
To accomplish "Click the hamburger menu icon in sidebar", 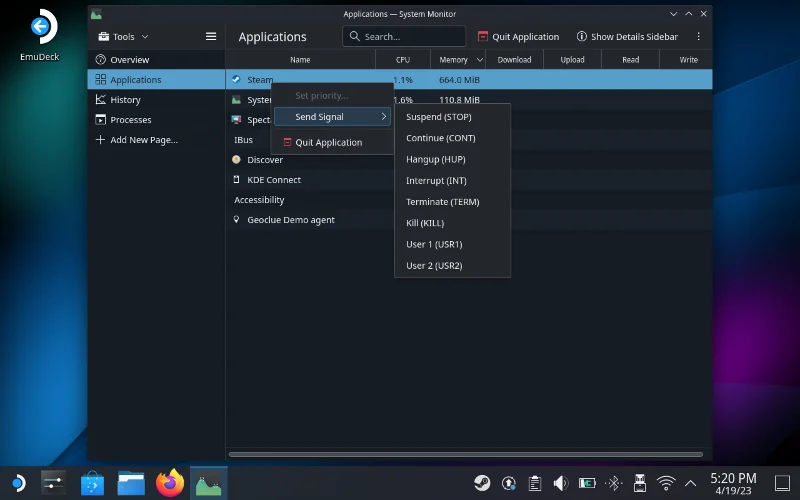I will [x=211, y=37].
